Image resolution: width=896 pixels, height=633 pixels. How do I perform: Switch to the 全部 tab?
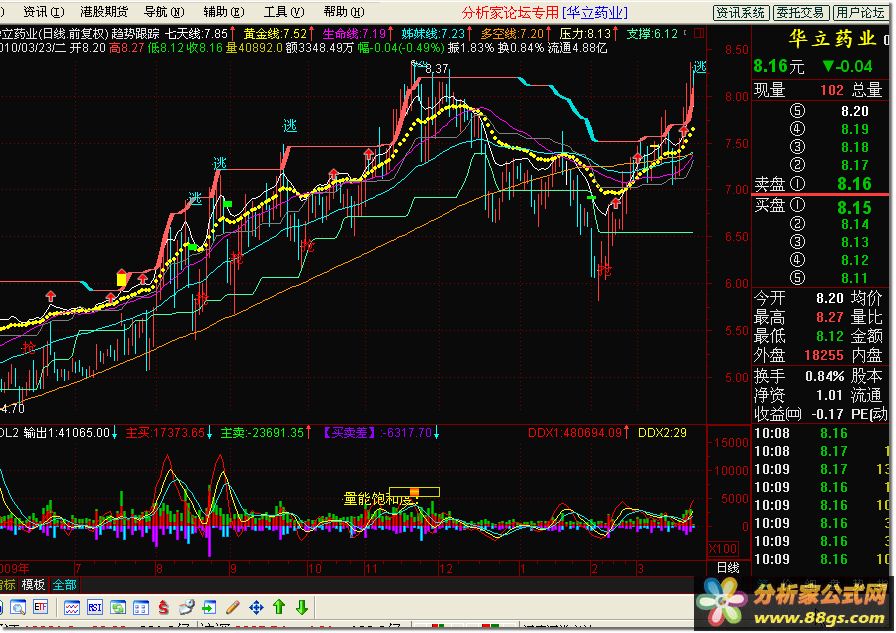pos(65,584)
